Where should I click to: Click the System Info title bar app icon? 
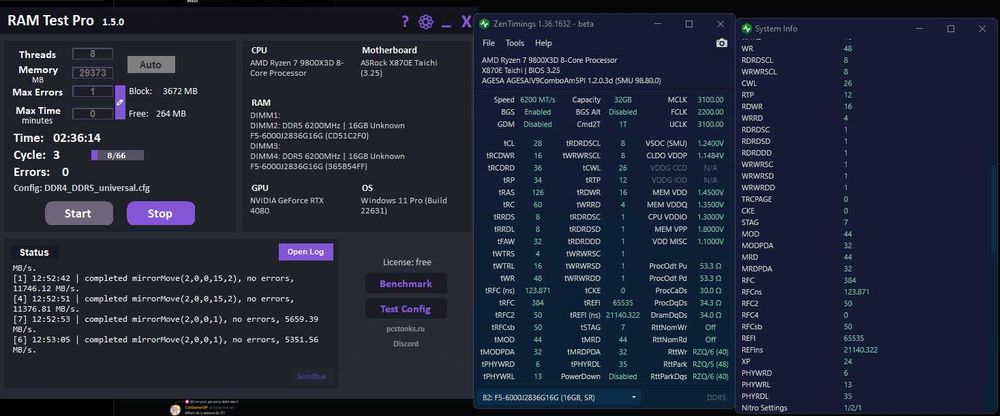[746, 29]
